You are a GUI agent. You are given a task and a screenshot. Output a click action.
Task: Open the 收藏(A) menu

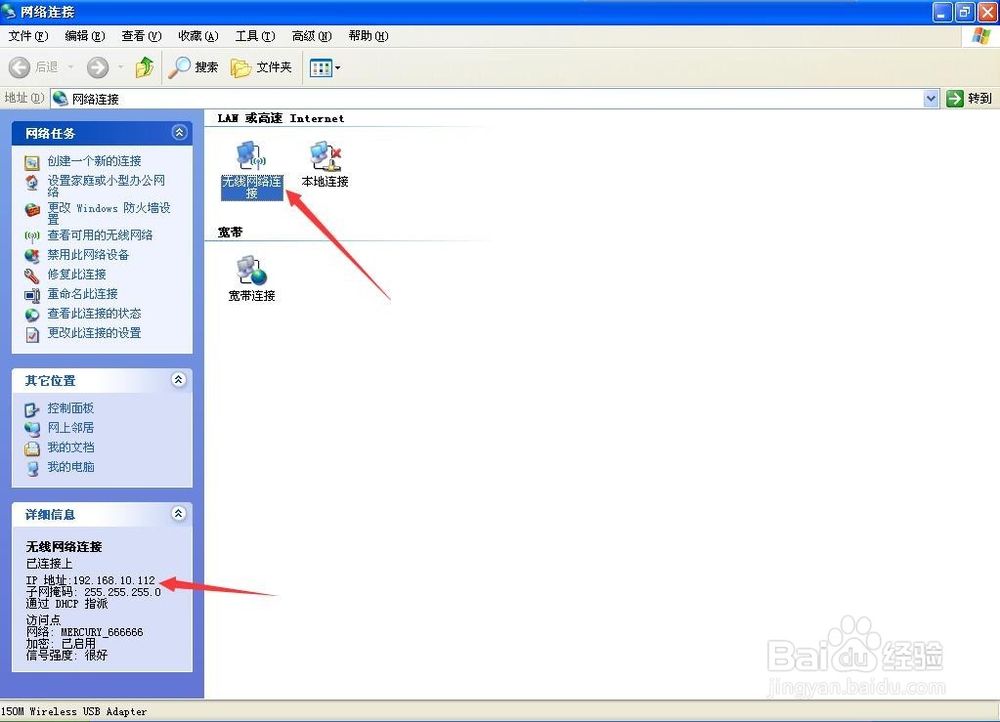click(198, 36)
